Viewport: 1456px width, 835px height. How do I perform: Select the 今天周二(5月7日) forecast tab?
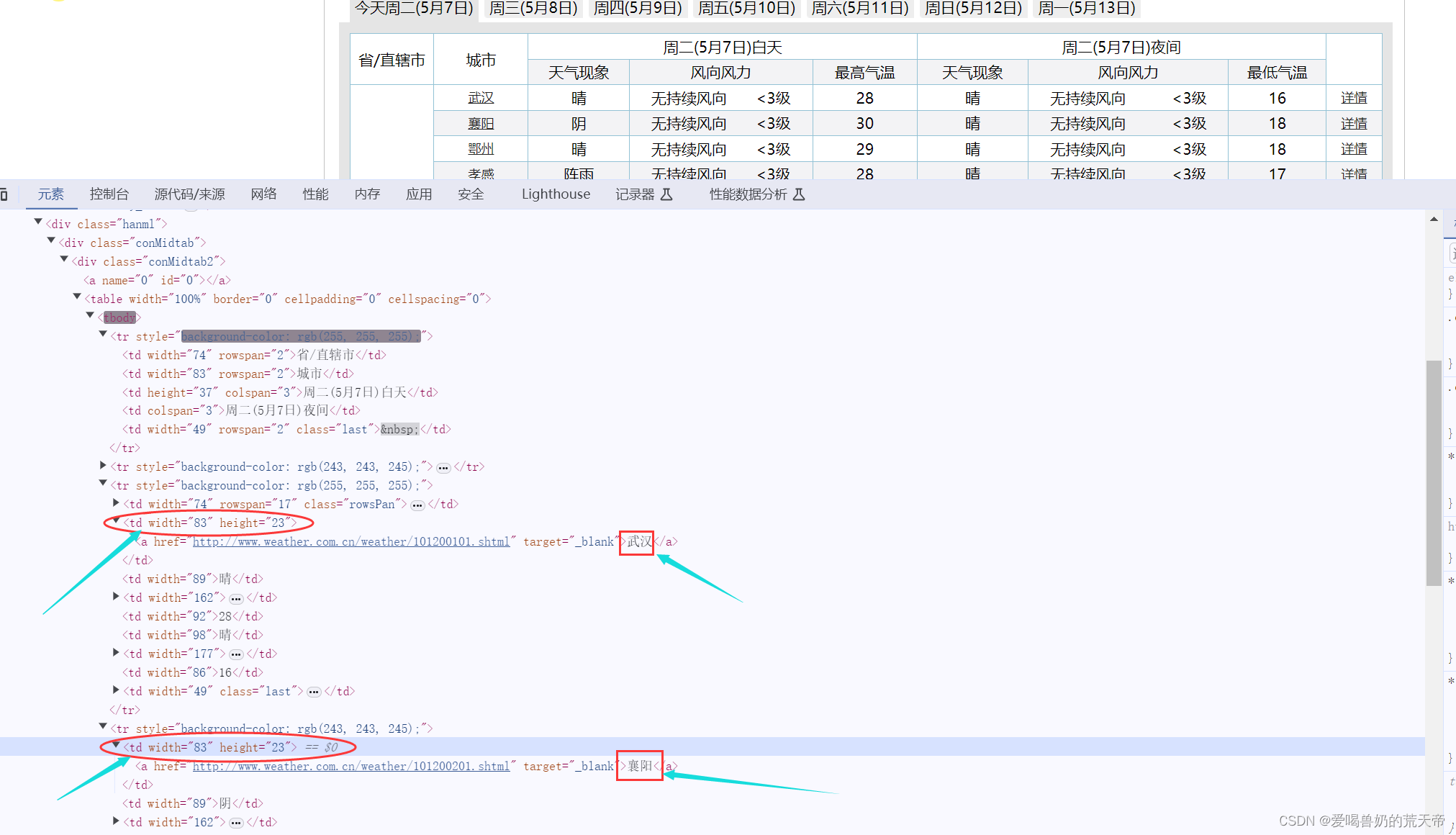[414, 8]
